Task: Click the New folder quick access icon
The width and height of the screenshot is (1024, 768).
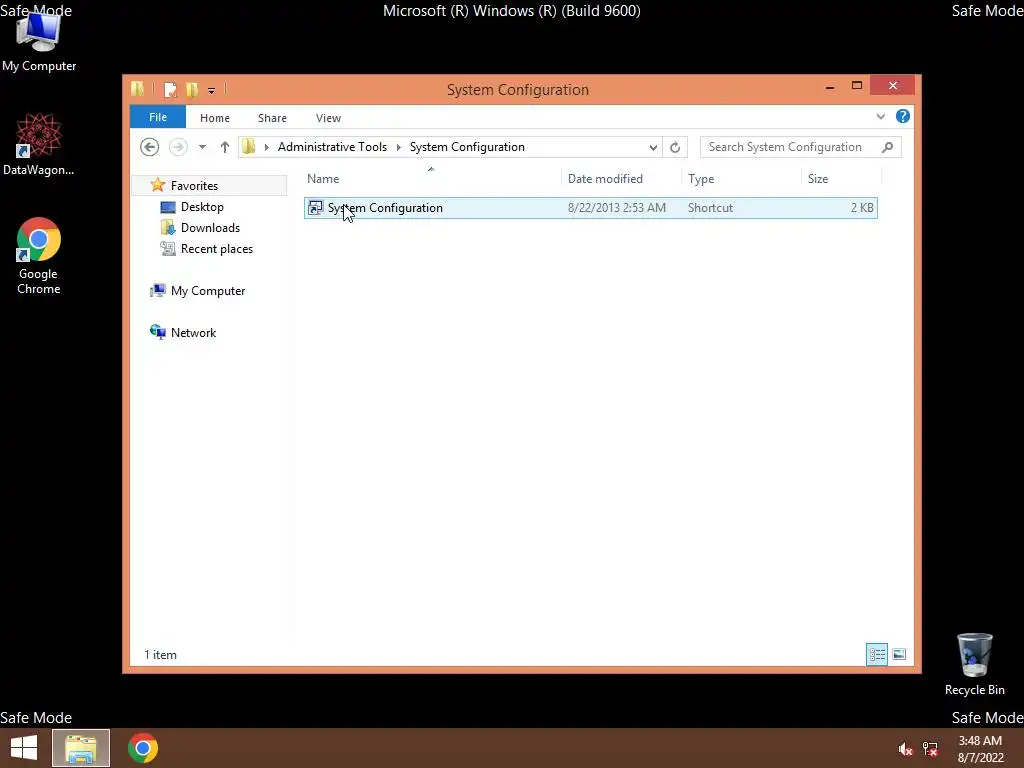Action: [x=192, y=89]
